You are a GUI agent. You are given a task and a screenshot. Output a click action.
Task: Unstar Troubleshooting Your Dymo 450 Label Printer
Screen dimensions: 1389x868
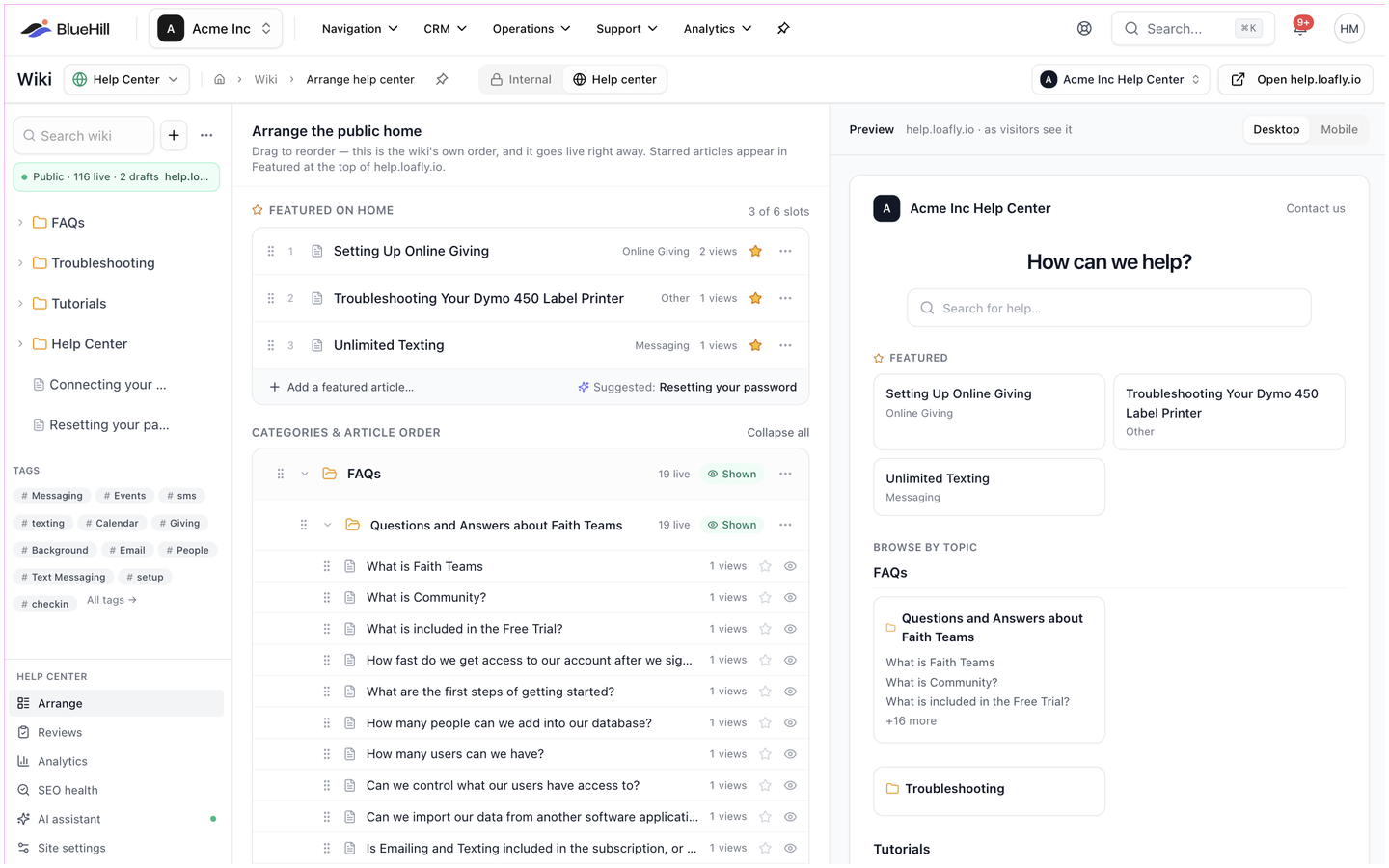(x=756, y=299)
